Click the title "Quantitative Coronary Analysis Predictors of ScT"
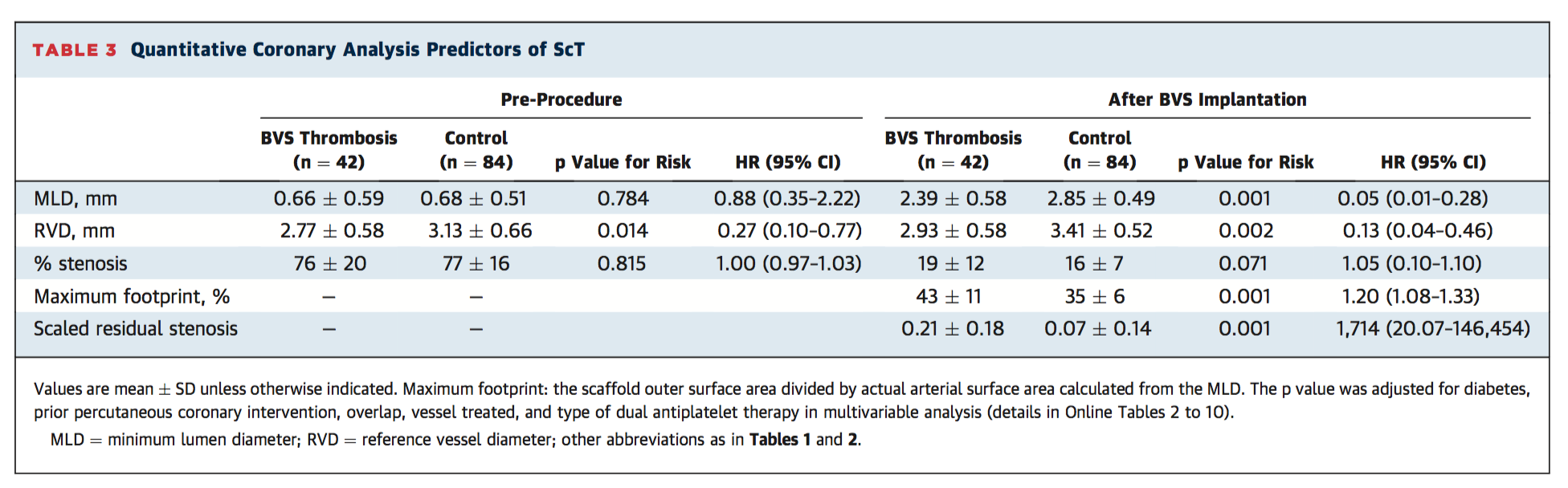This screenshot has width=1568, height=488. pos(357,50)
